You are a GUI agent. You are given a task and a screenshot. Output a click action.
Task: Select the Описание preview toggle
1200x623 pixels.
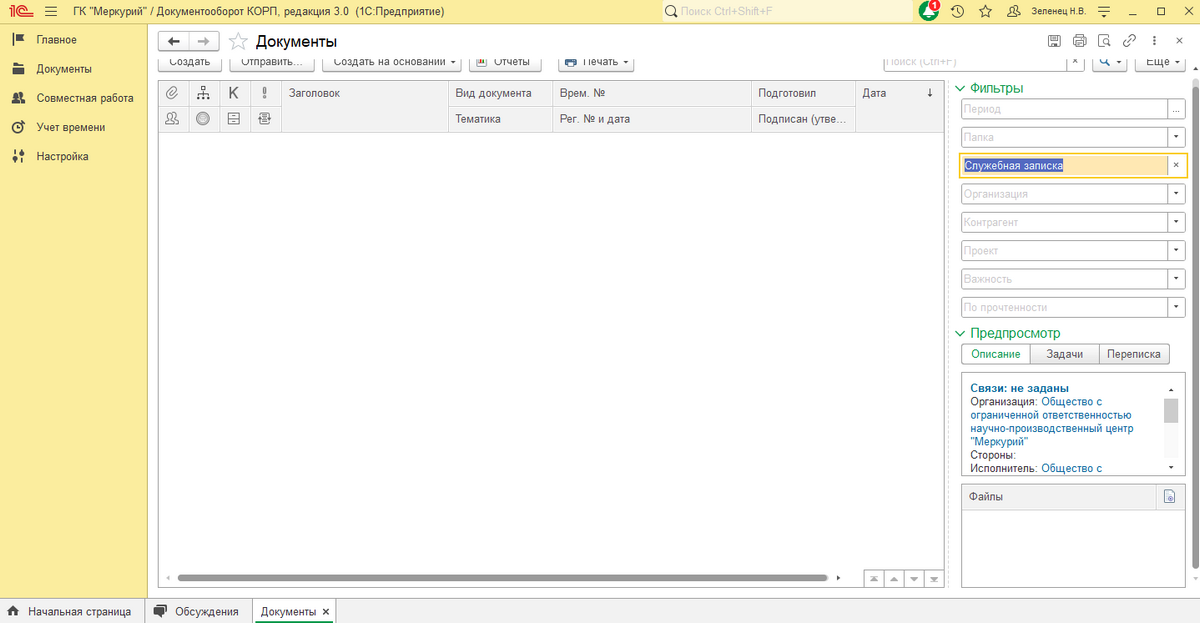(995, 354)
